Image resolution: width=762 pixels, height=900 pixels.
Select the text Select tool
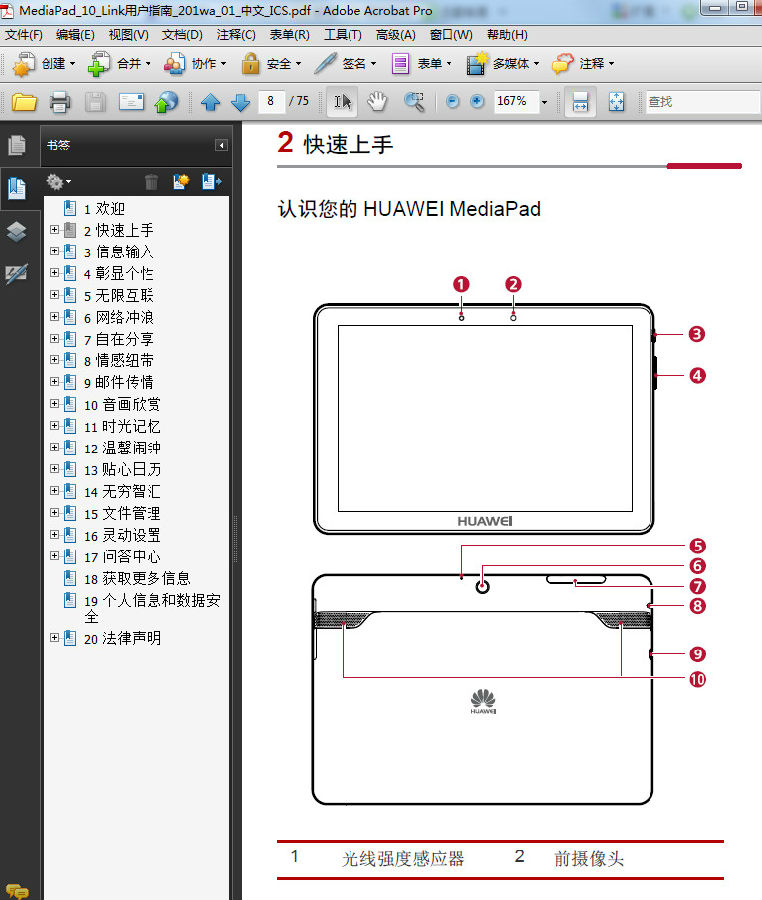pyautogui.click(x=342, y=102)
